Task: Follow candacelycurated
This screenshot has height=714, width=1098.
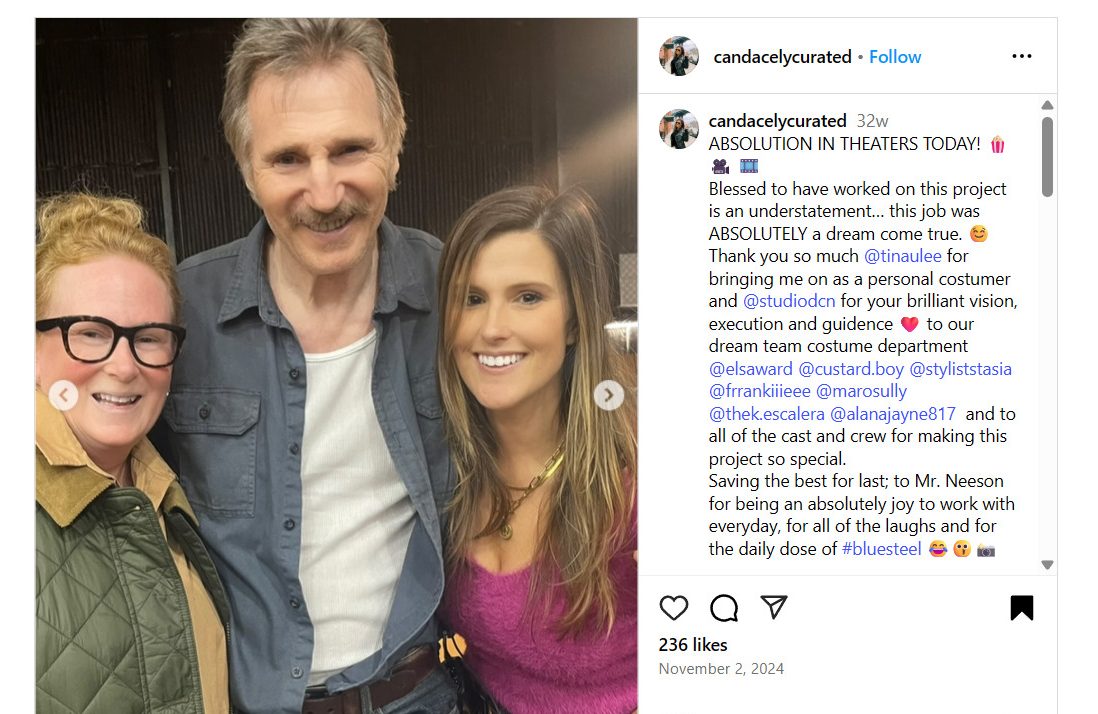Action: click(x=895, y=57)
